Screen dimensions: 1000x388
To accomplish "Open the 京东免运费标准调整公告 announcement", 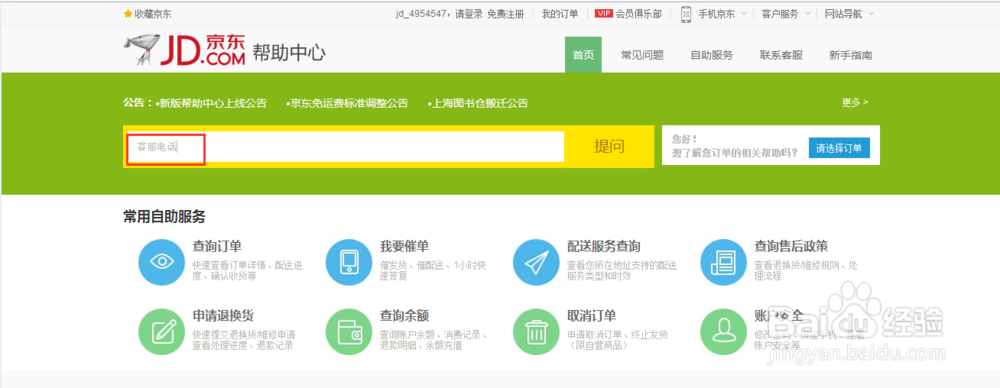I will [x=348, y=103].
